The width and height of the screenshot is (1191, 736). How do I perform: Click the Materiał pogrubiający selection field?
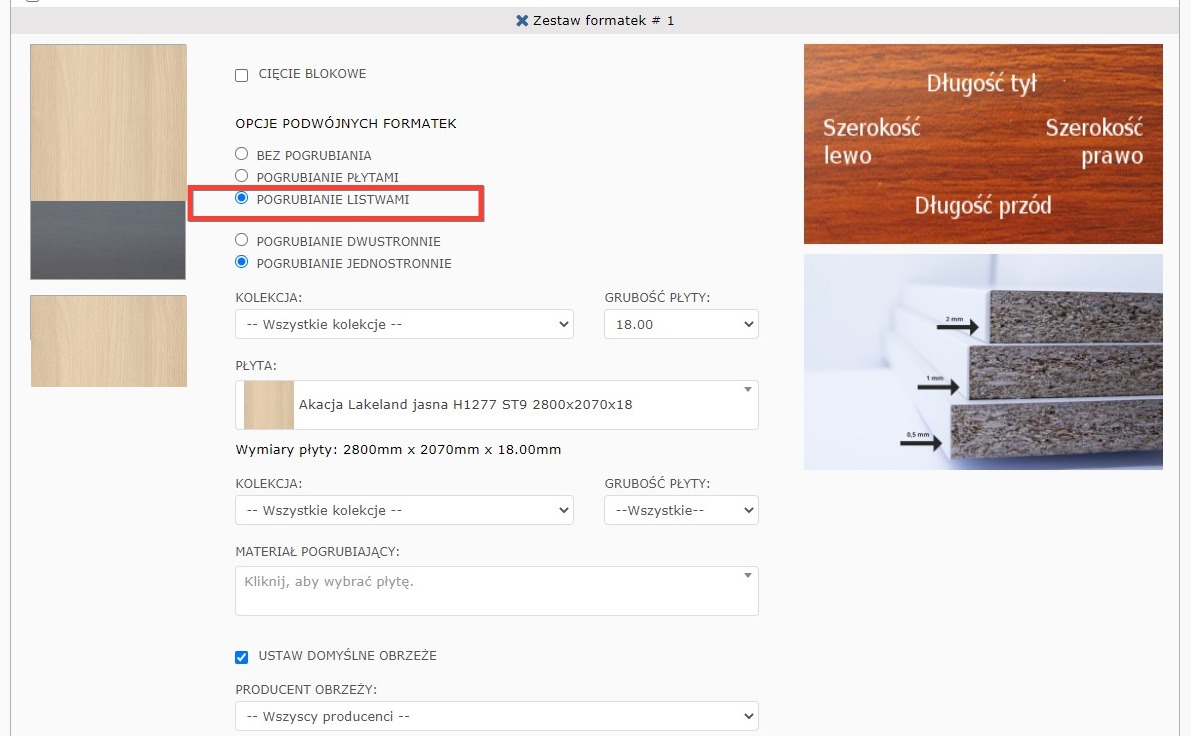pyautogui.click(x=496, y=591)
